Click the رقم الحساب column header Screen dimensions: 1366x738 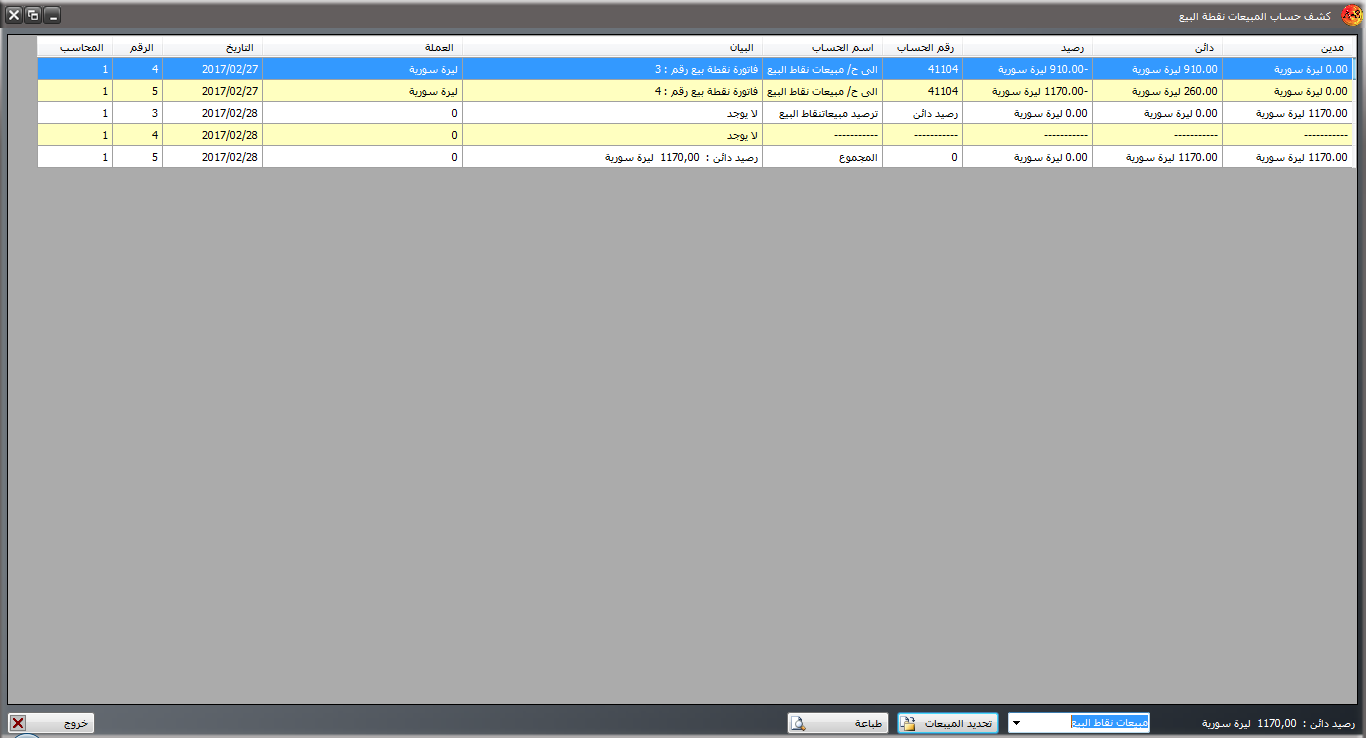pos(922,47)
